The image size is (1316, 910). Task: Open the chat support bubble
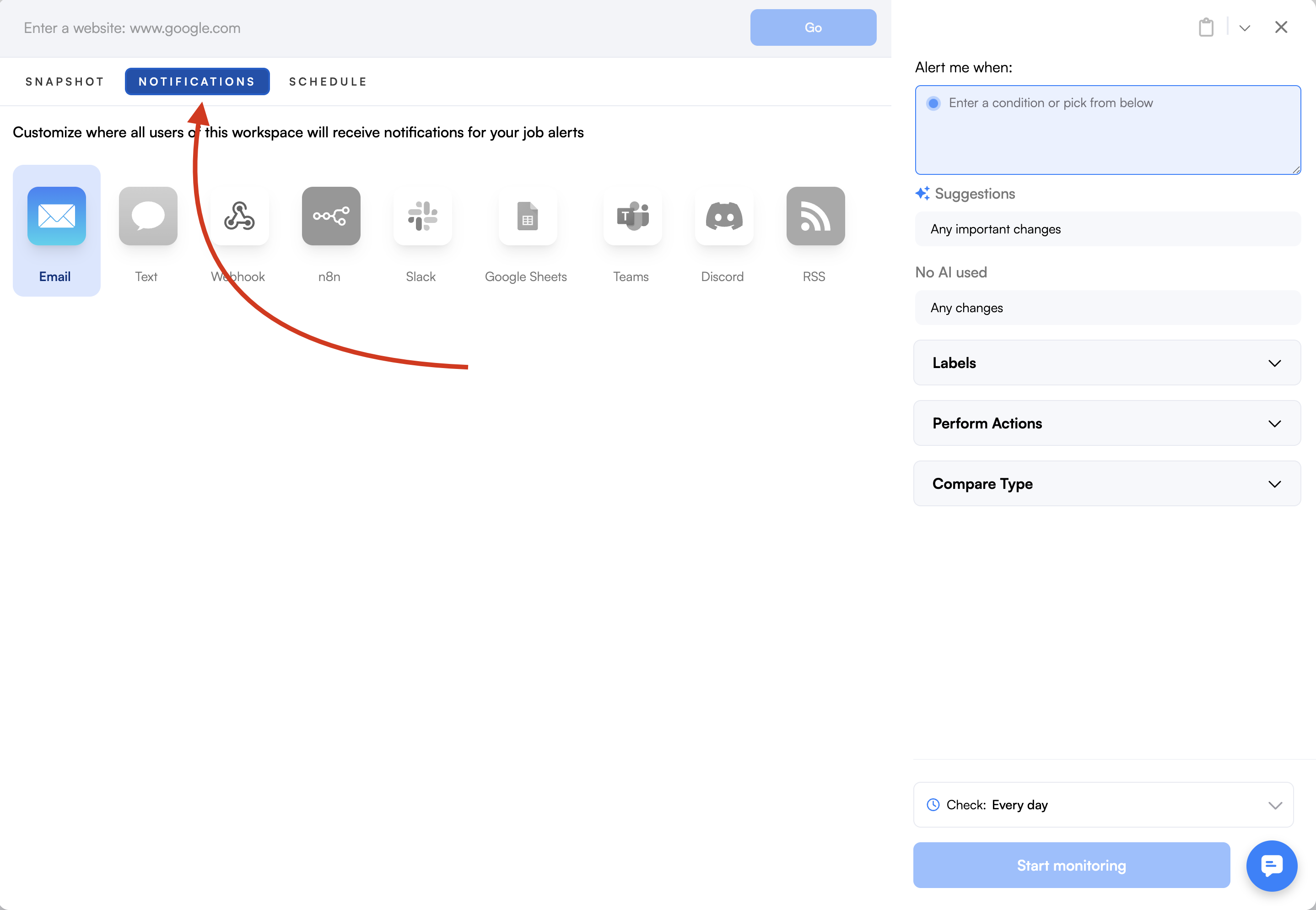tap(1271, 865)
